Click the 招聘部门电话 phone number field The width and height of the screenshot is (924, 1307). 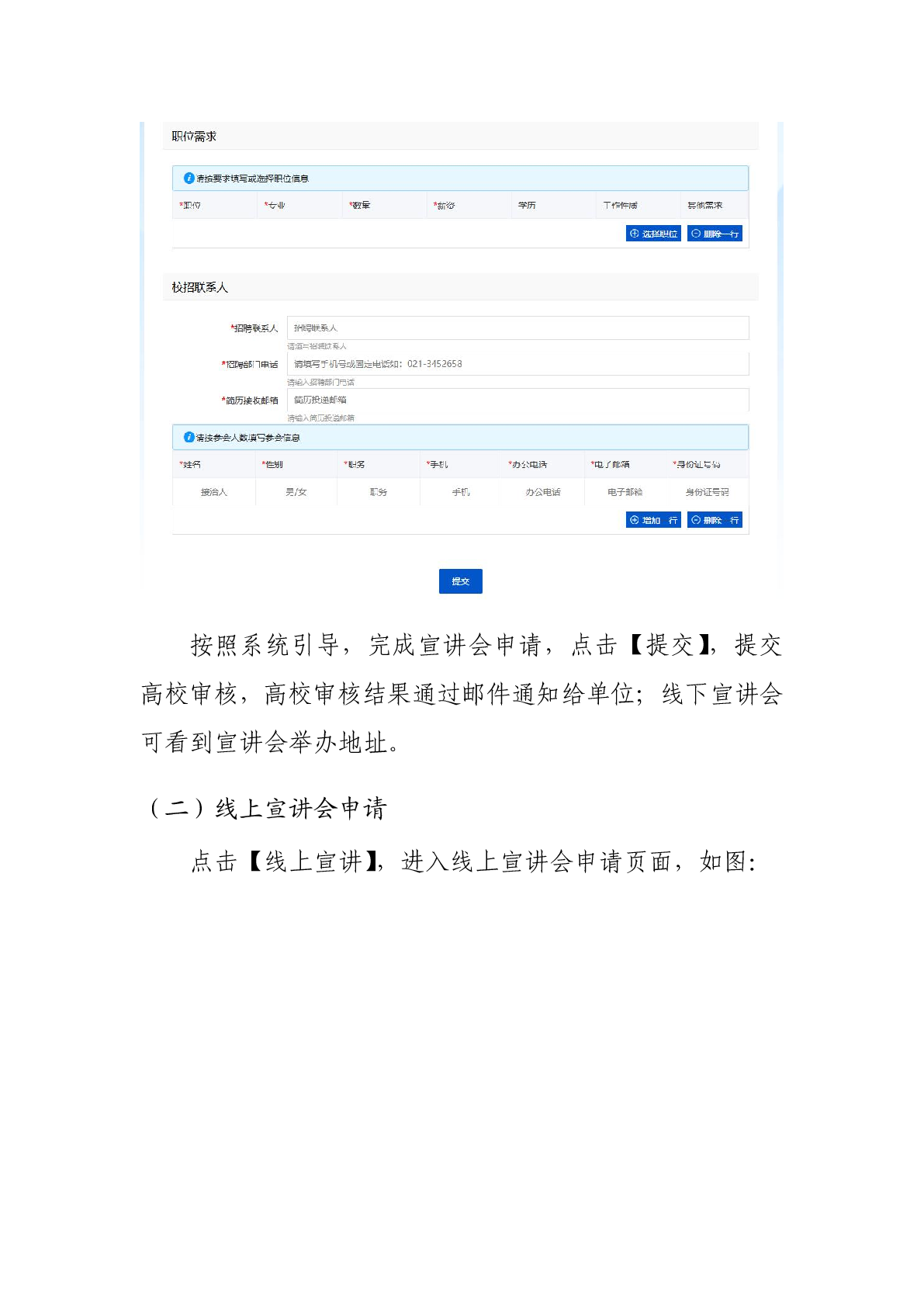(517, 364)
